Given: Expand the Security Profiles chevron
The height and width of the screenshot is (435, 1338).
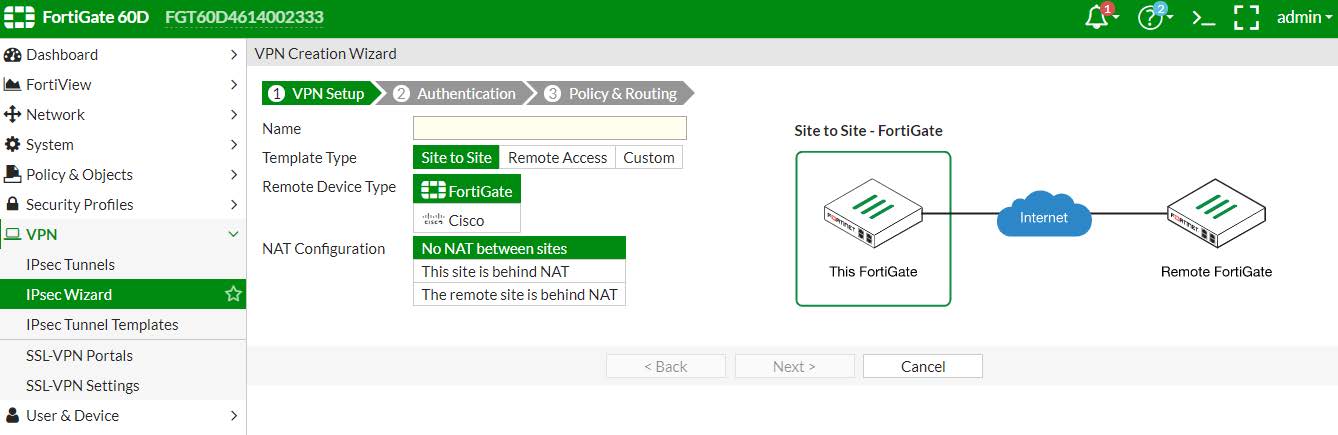Looking at the screenshot, I should [x=234, y=204].
